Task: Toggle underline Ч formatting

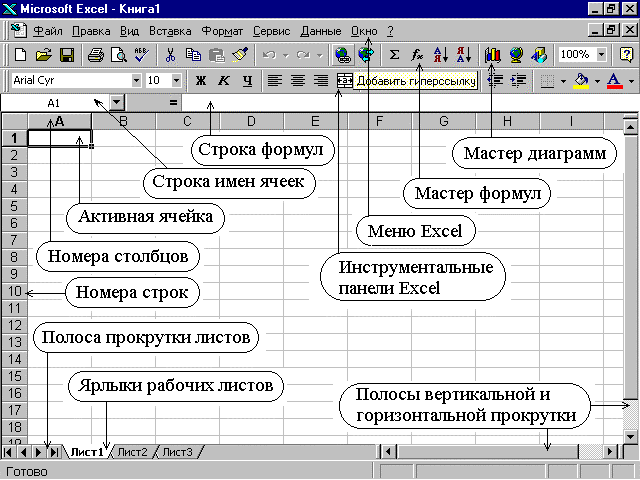Action: point(247,80)
